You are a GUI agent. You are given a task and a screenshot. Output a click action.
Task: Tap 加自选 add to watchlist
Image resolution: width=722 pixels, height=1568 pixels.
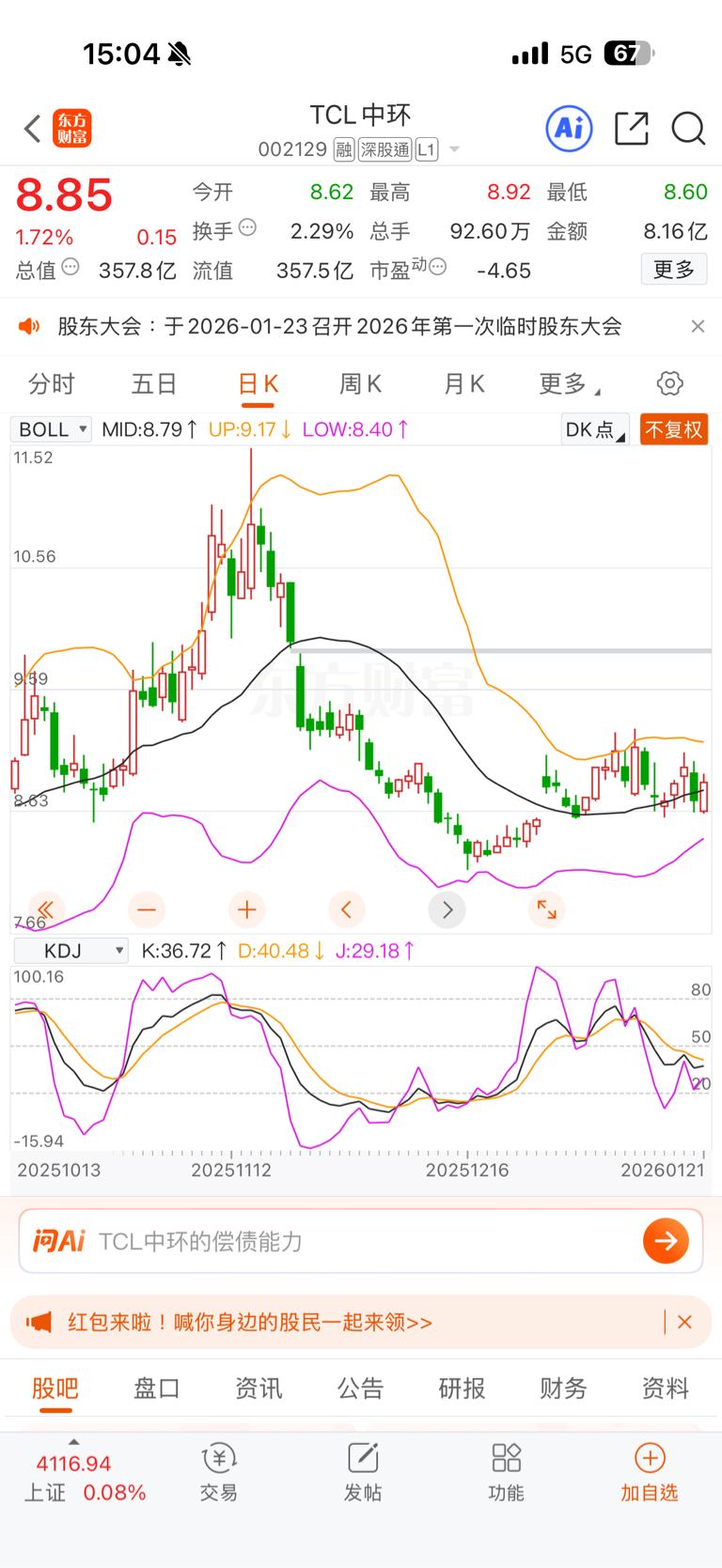coord(650,1472)
